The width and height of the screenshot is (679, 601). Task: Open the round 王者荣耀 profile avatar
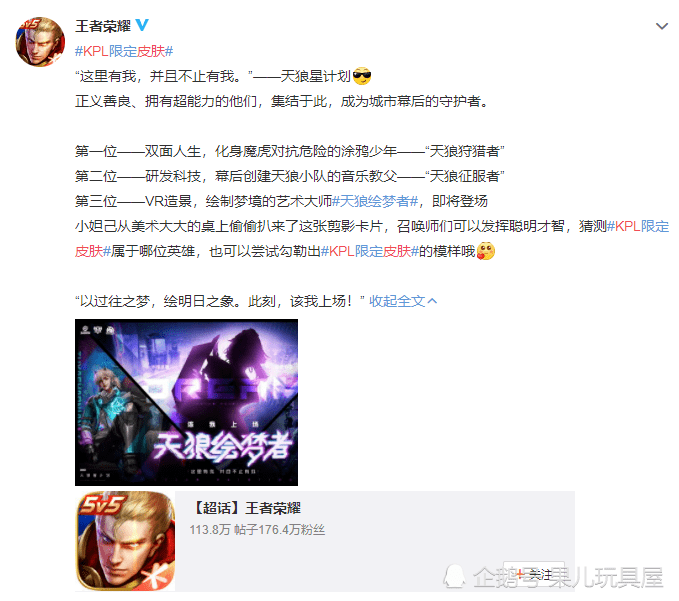pyautogui.click(x=40, y=42)
